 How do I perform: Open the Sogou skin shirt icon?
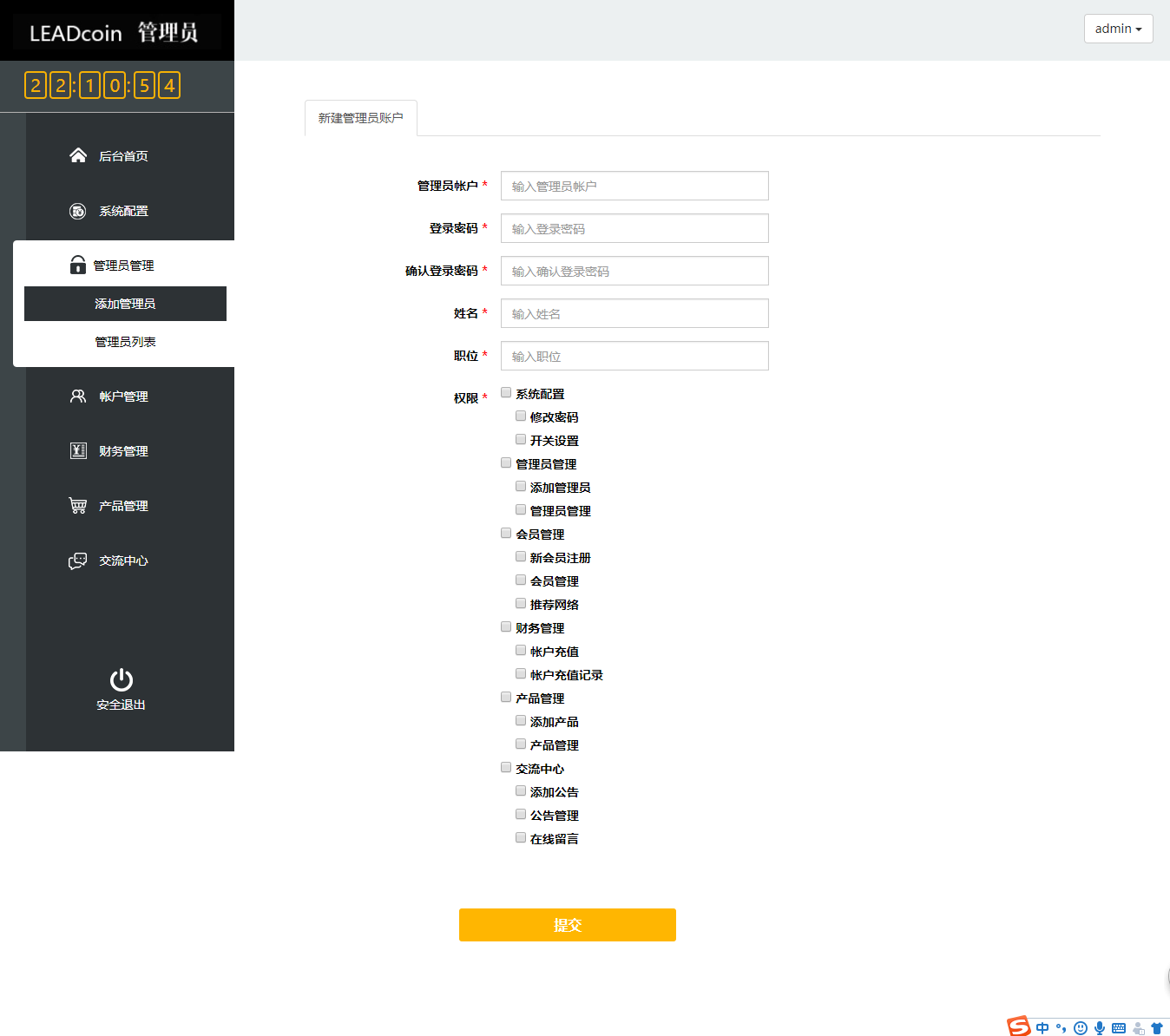[1157, 1028]
